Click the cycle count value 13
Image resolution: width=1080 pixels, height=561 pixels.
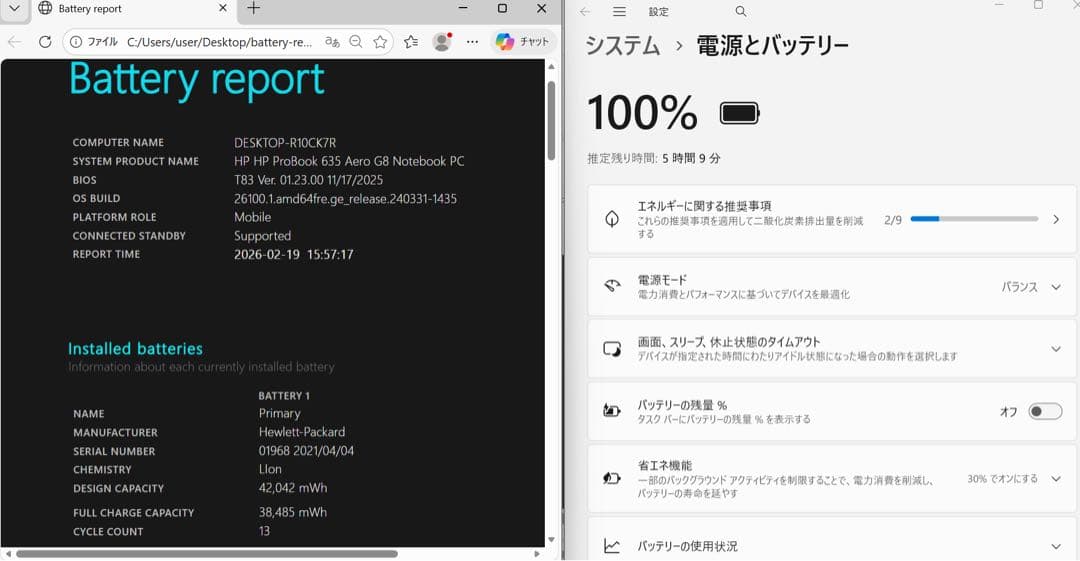[264, 531]
